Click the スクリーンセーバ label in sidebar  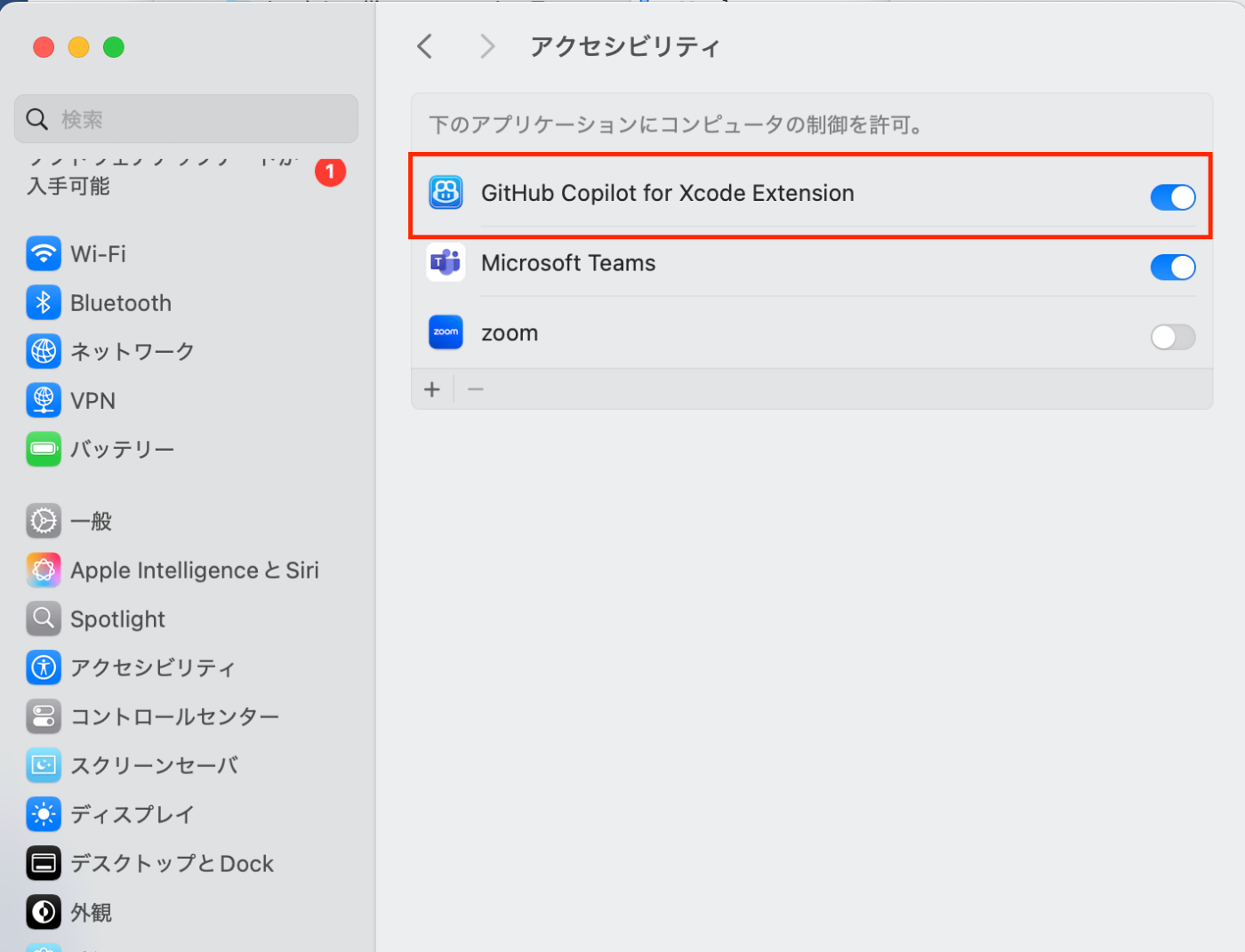coord(155,765)
